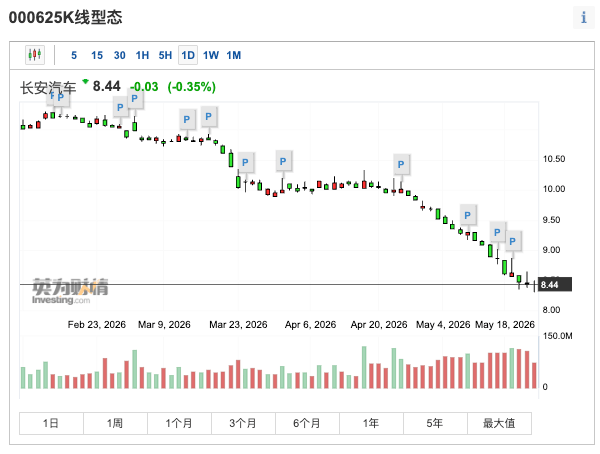Screen dimensions: 600x454
Task: Set range to 1周
Action: tap(115, 423)
